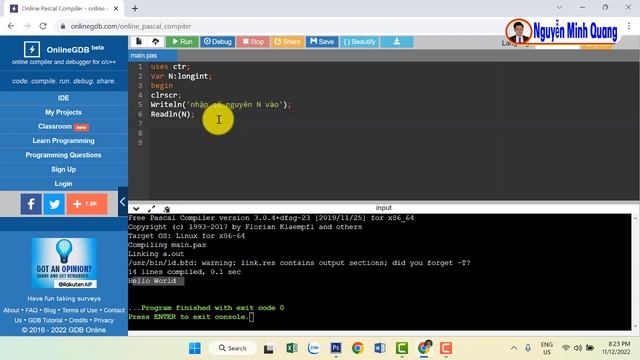The image size is (640, 360).
Task: Open the ENG US language switcher
Action: pyautogui.click(x=547, y=348)
